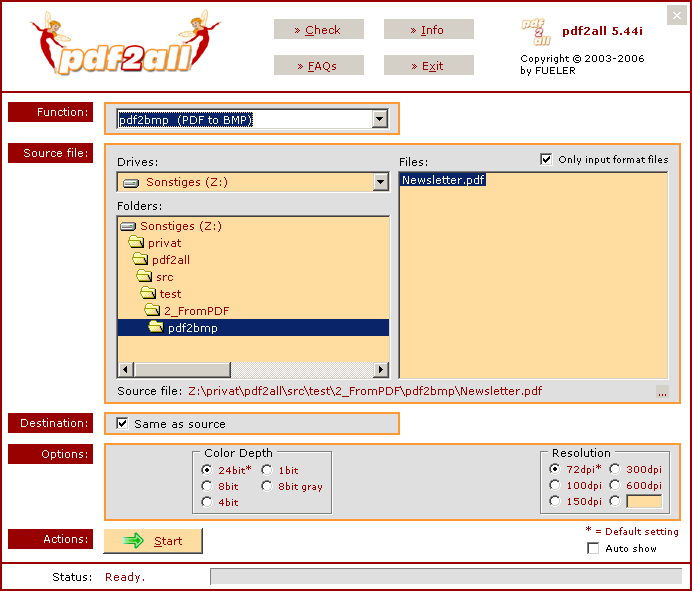Screen dimensions: 692x591
Task: Enable the Auto show checkbox
Action: [x=593, y=548]
